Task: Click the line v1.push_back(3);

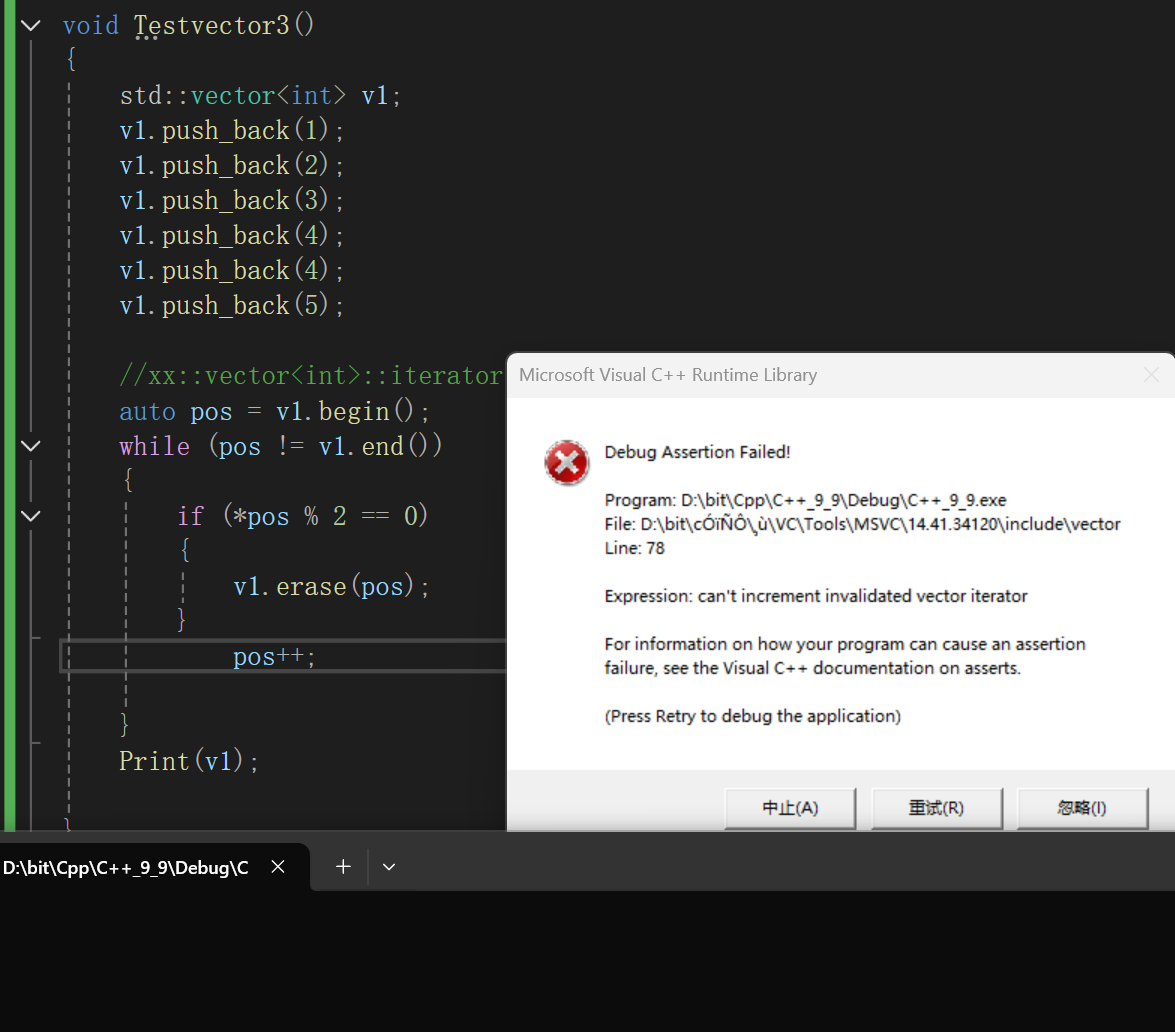Action: coord(231,200)
